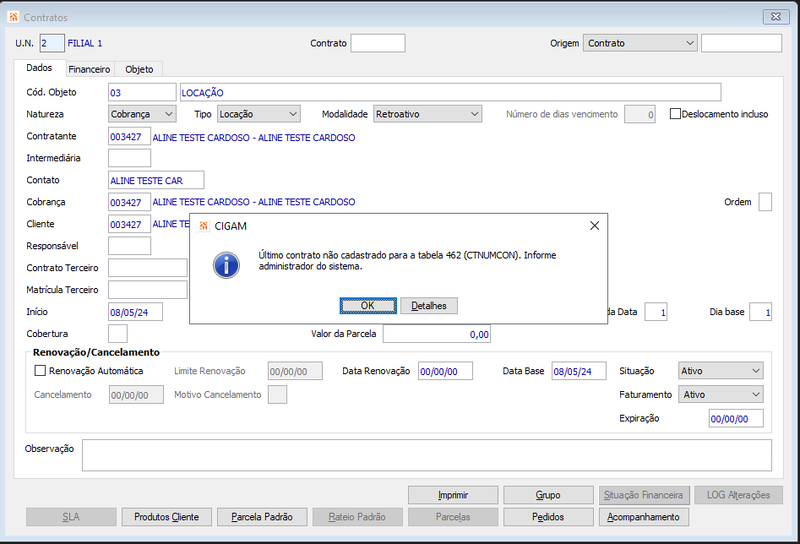Click the FILIAL 1 label text
Screen dimensions: 800x544
[85, 43]
